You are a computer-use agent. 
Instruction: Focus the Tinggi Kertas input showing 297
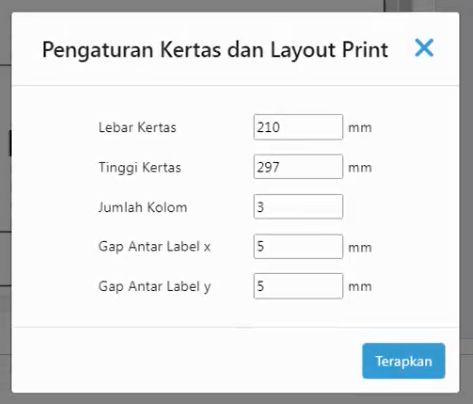[x=298, y=167]
